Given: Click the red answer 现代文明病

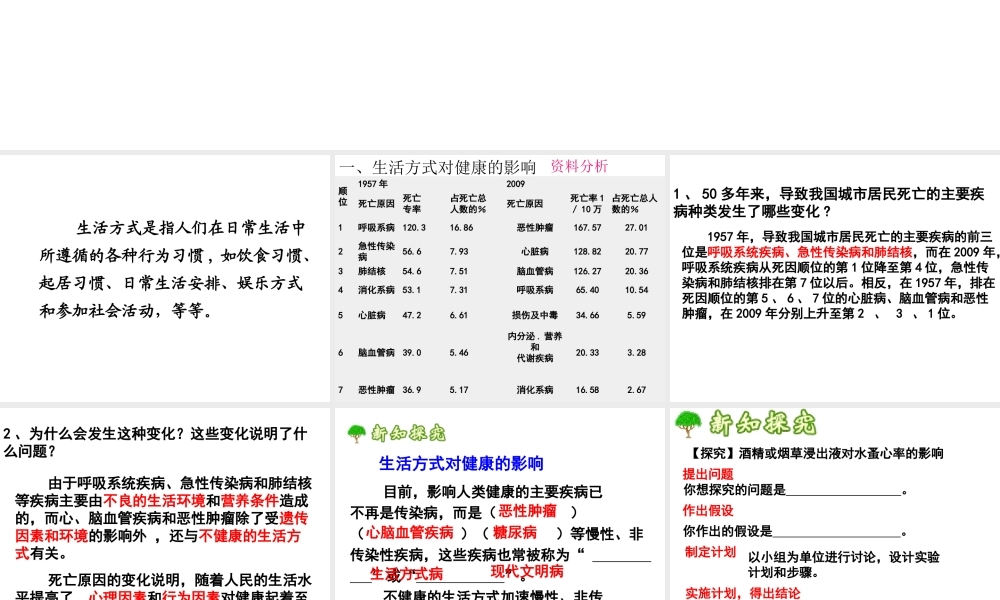Looking at the screenshot, I should click(x=527, y=571).
